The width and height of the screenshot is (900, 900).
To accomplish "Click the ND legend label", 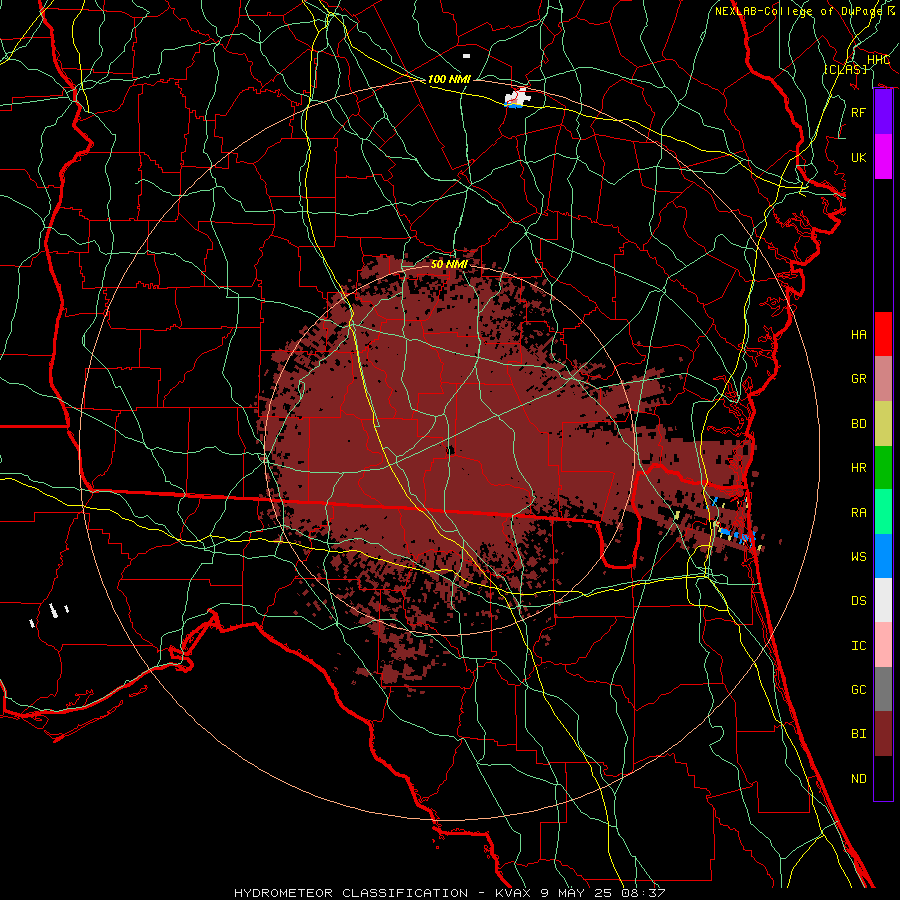I will click(x=858, y=779).
